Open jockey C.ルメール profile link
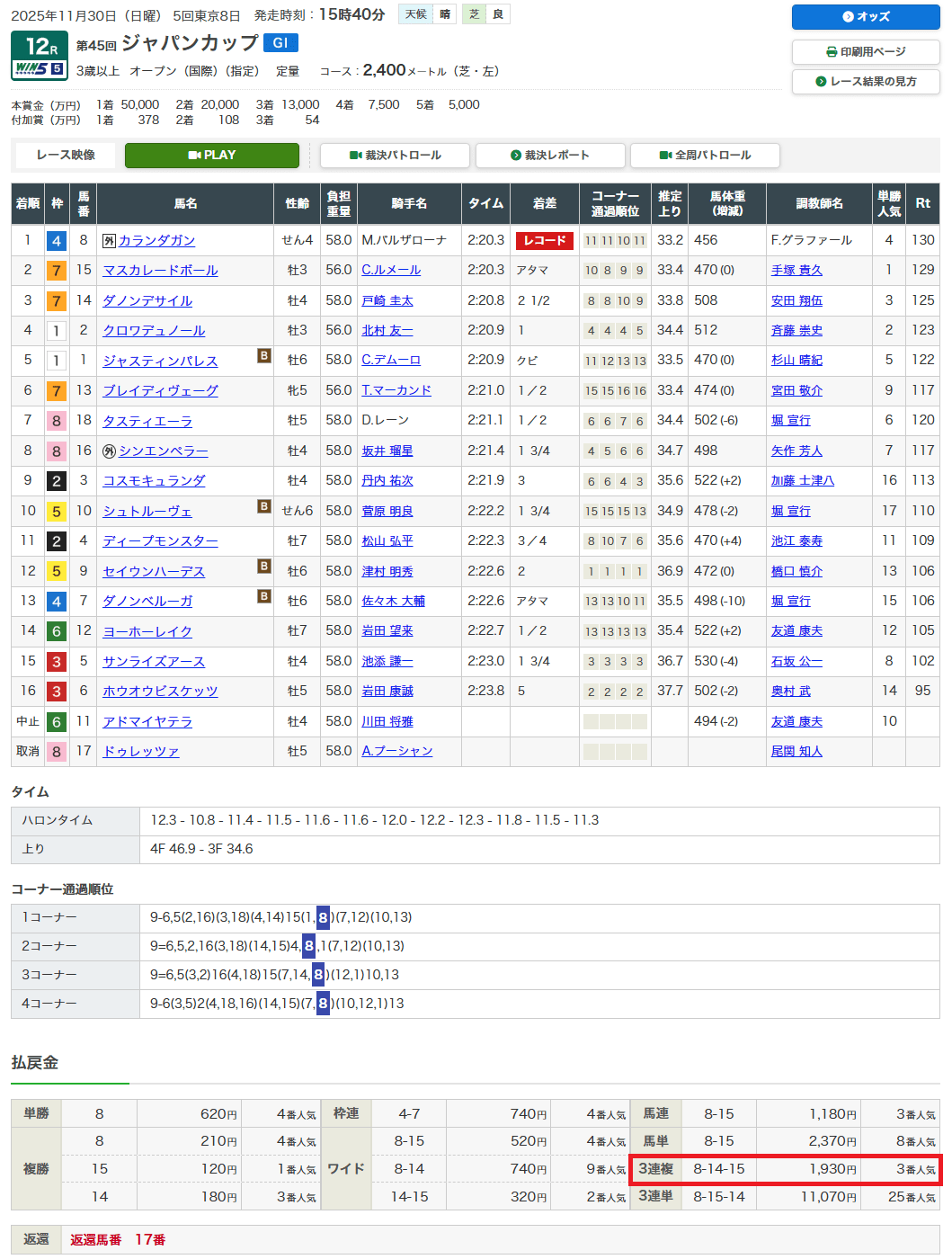Viewport: 952px width, 1259px height. pos(391,271)
